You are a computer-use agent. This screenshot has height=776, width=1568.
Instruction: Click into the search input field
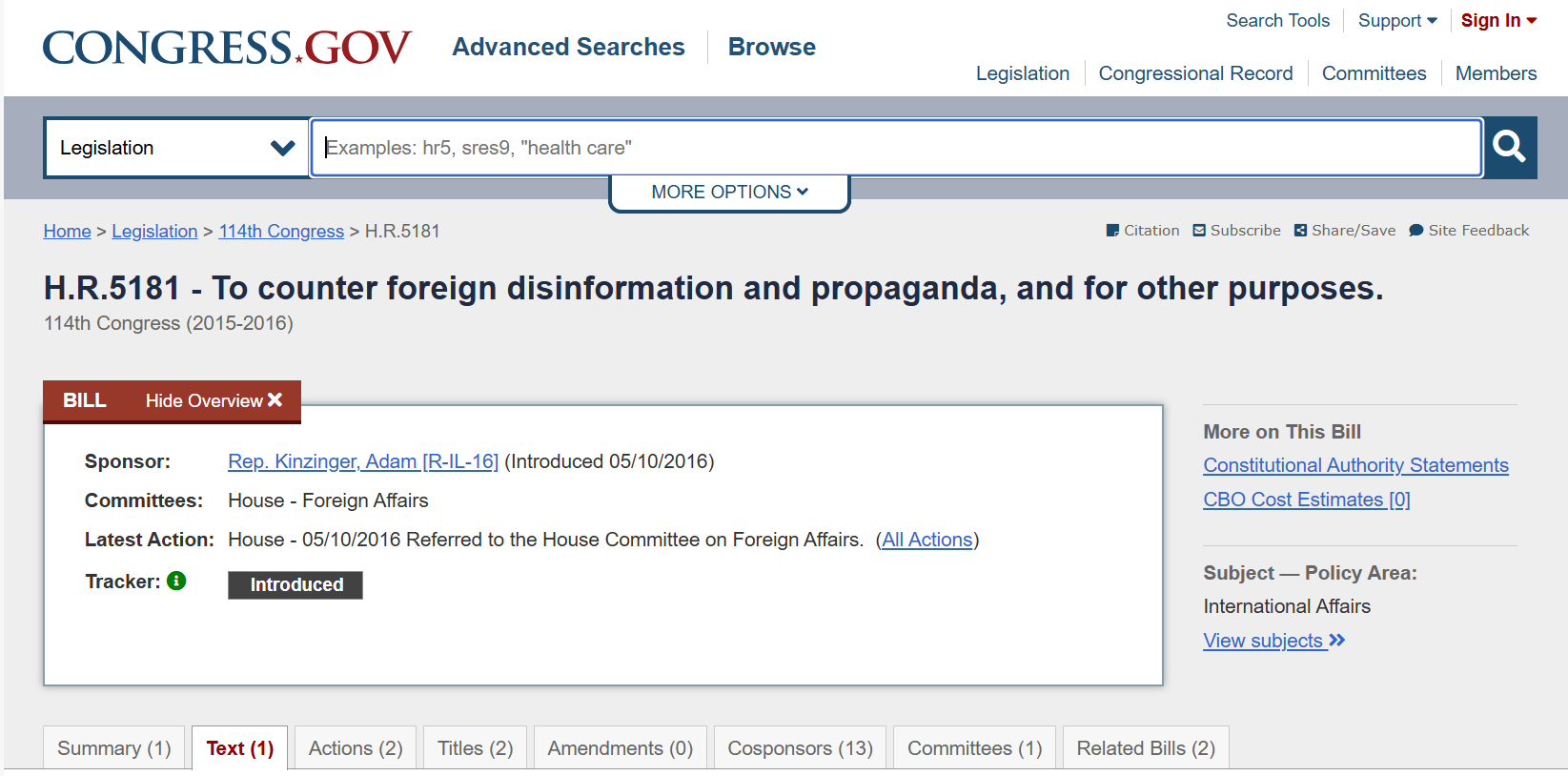(896, 148)
